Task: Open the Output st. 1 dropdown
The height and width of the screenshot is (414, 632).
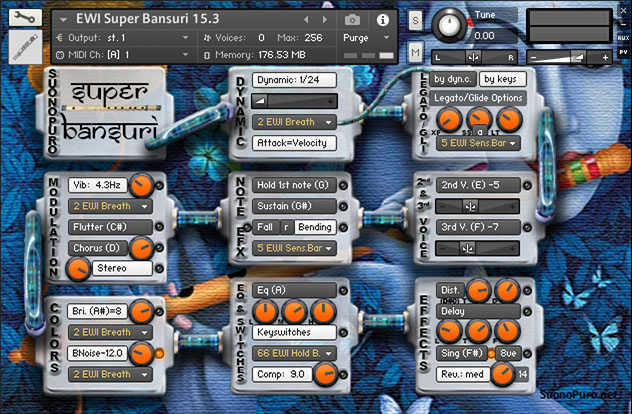Action: (x=122, y=38)
